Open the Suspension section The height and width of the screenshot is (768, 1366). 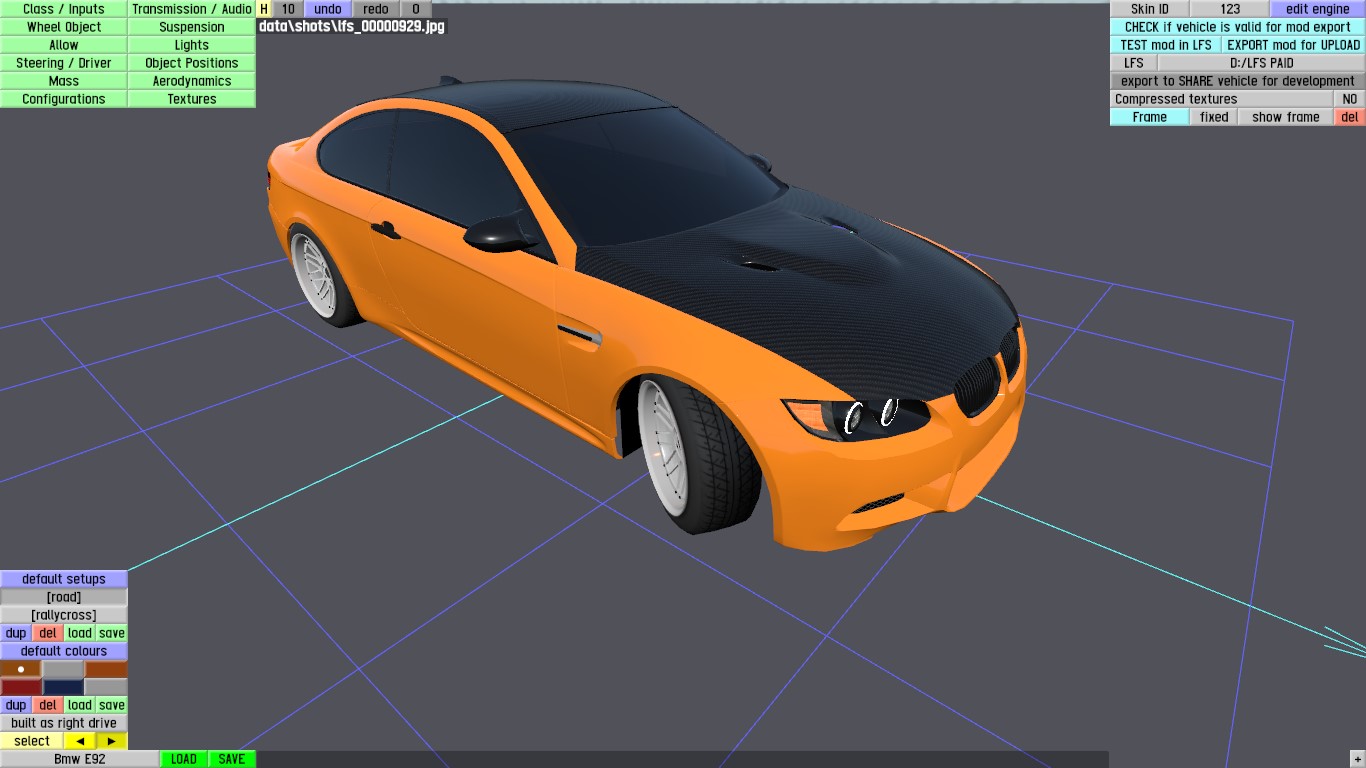[192, 27]
